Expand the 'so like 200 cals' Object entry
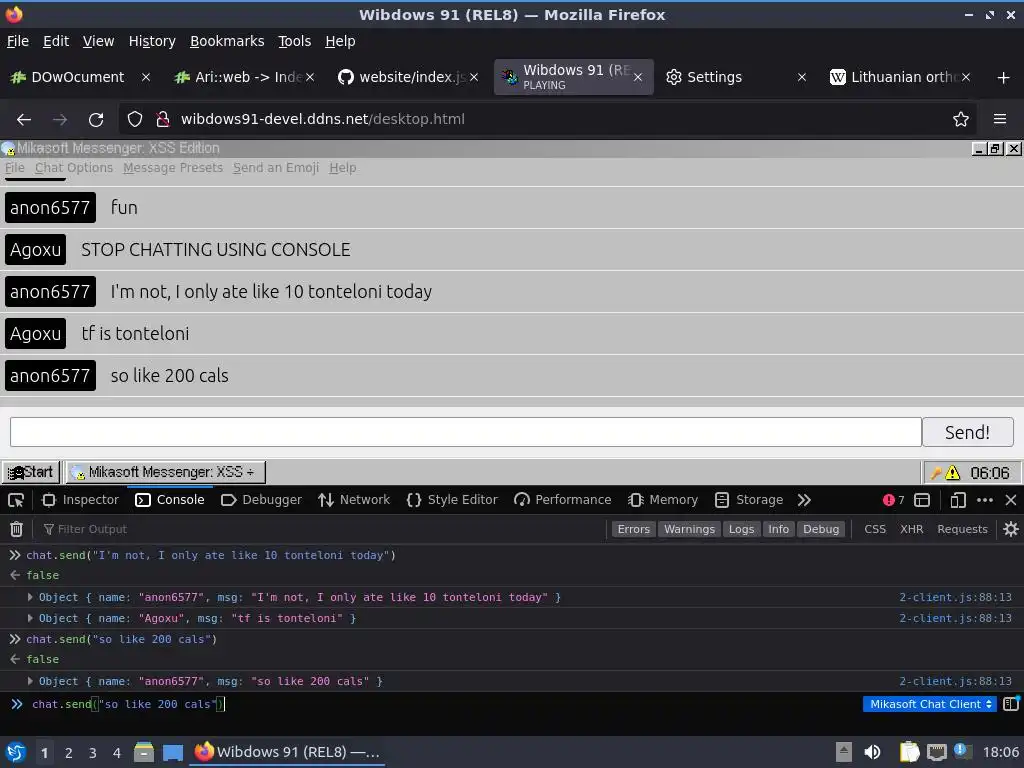Viewport: 1024px width, 768px height. coord(30,681)
